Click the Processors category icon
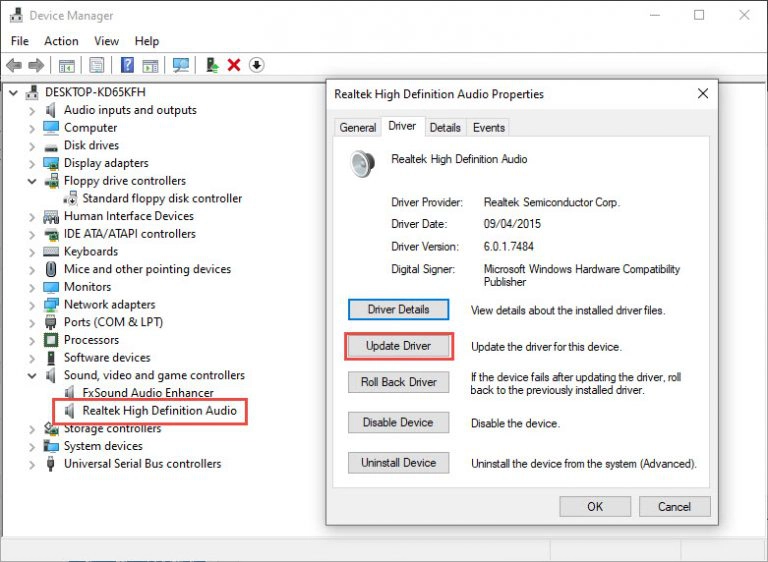Screen dimensions: 768x562 (51, 340)
